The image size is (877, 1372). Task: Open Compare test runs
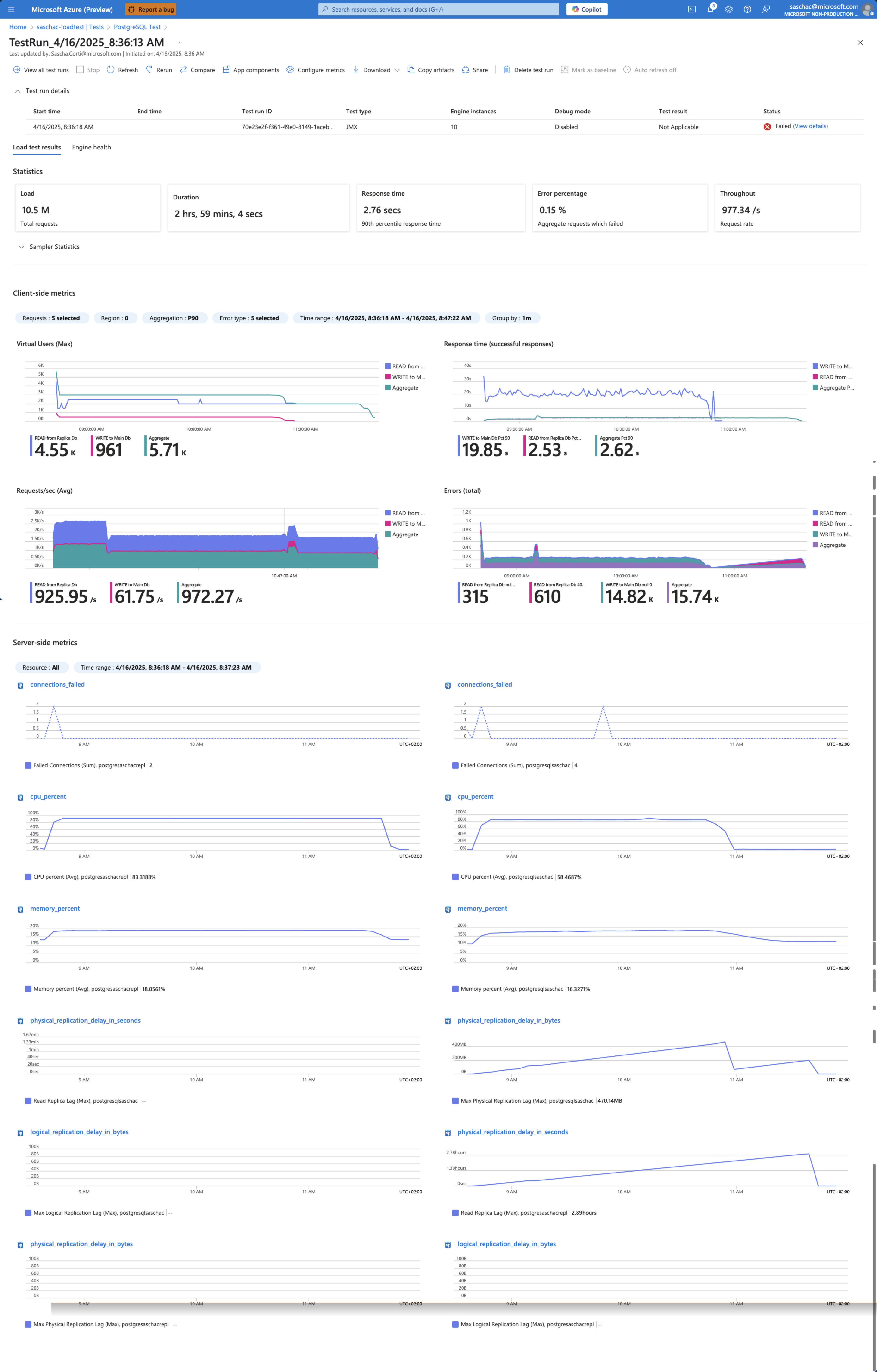click(197, 70)
